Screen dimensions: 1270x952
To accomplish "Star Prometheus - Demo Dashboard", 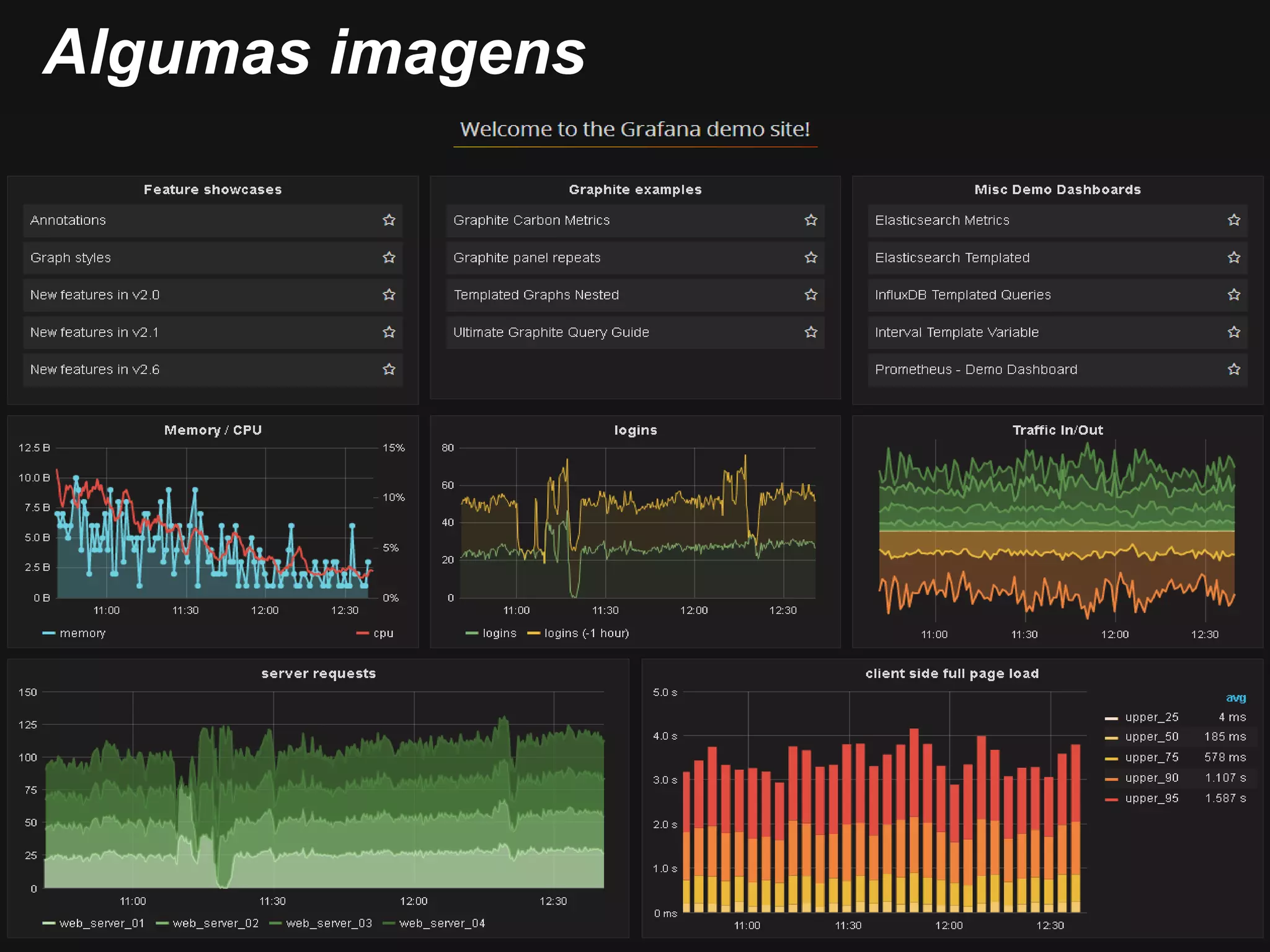I will coord(1233,369).
